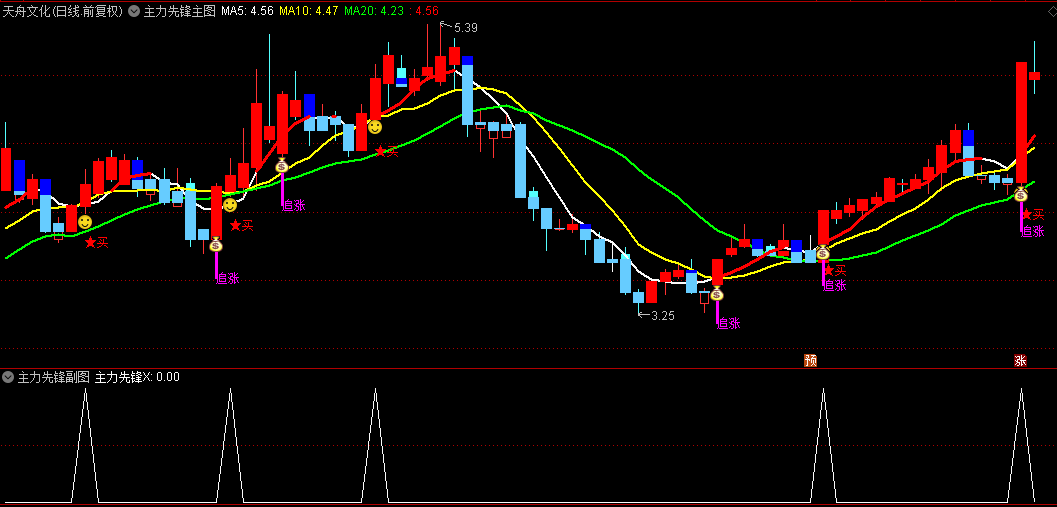Select the tallest red candlestick at far right
Image resolution: width=1057 pixels, height=507 pixels.
(1021, 122)
